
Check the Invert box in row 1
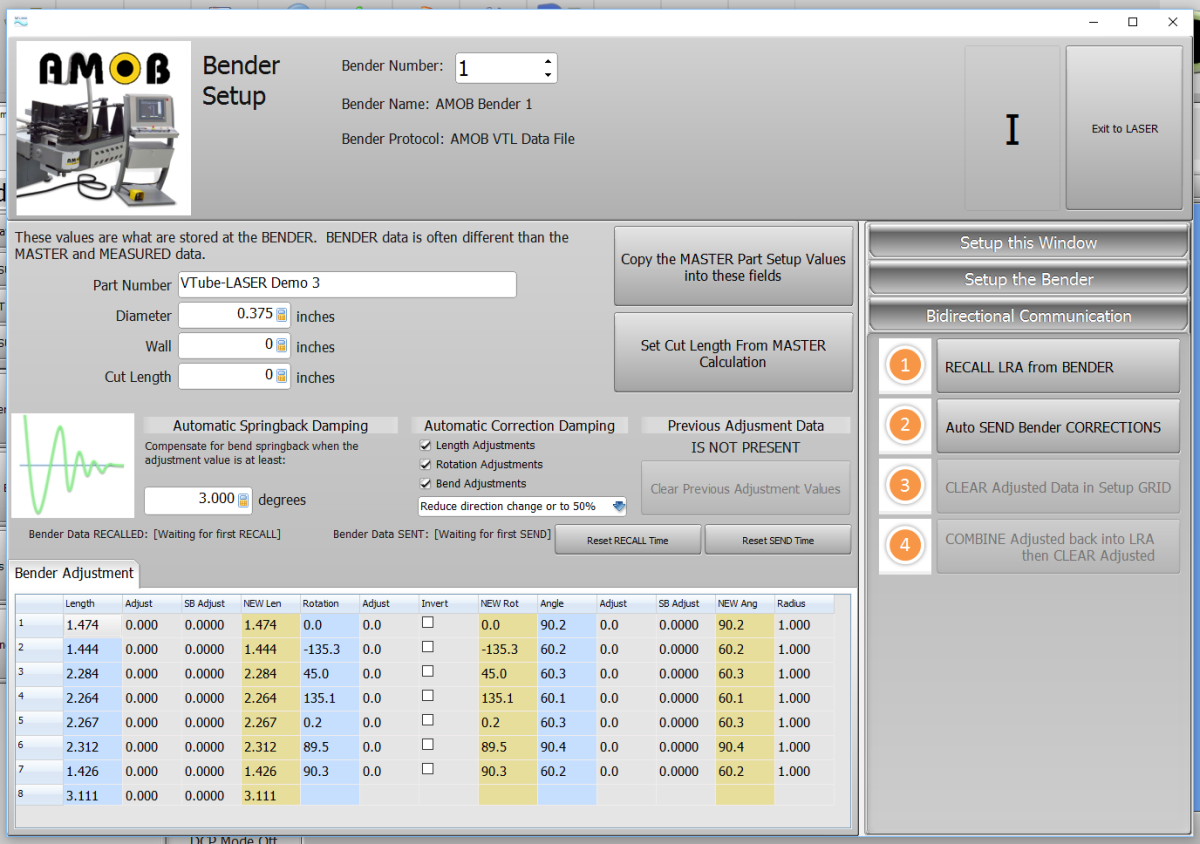pyautogui.click(x=428, y=622)
